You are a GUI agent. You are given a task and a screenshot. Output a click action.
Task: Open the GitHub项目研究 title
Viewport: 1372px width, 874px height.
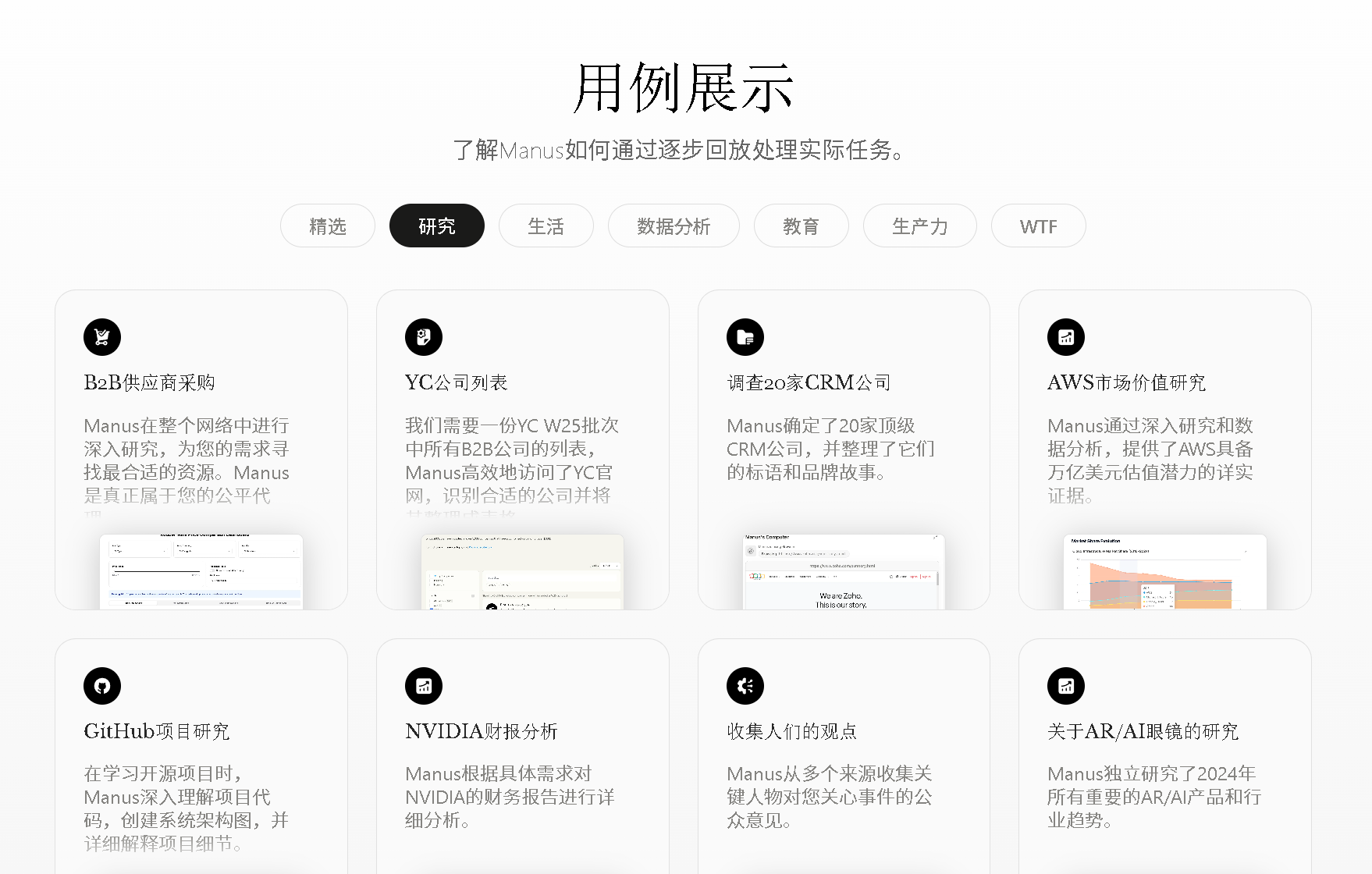click(x=157, y=731)
